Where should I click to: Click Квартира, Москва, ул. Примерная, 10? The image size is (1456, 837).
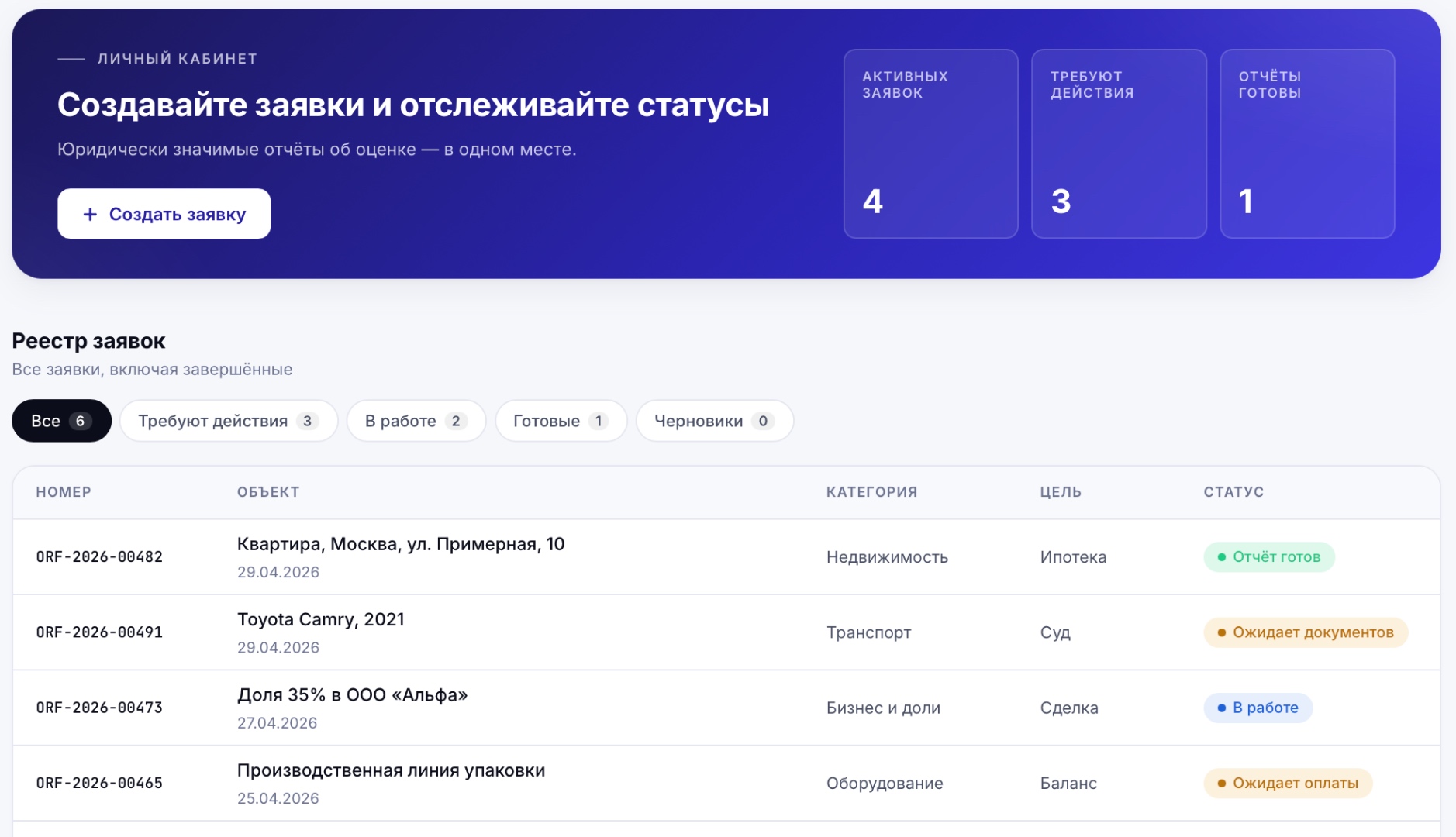point(401,544)
